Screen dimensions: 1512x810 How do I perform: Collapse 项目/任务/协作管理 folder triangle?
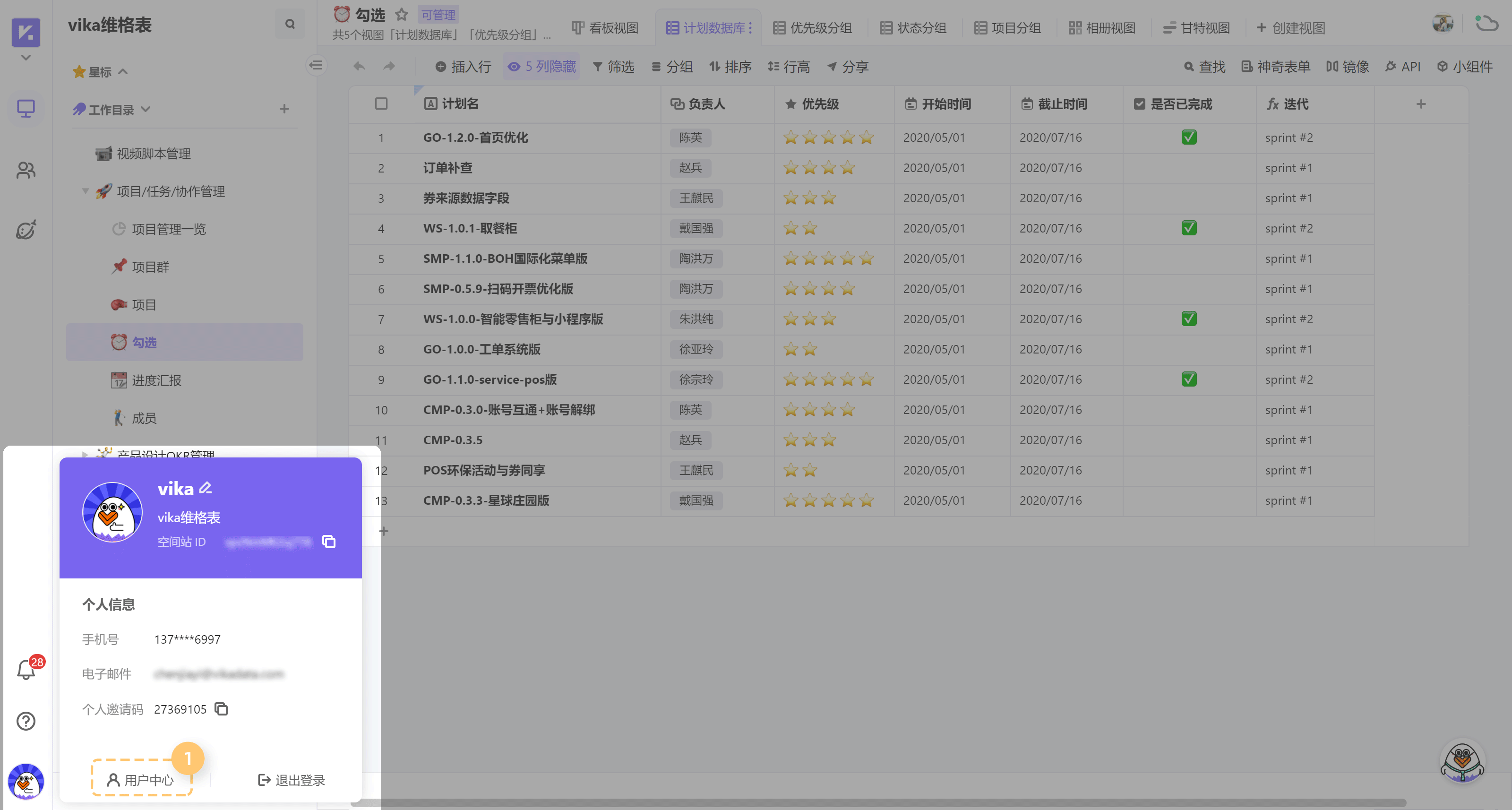click(86, 191)
